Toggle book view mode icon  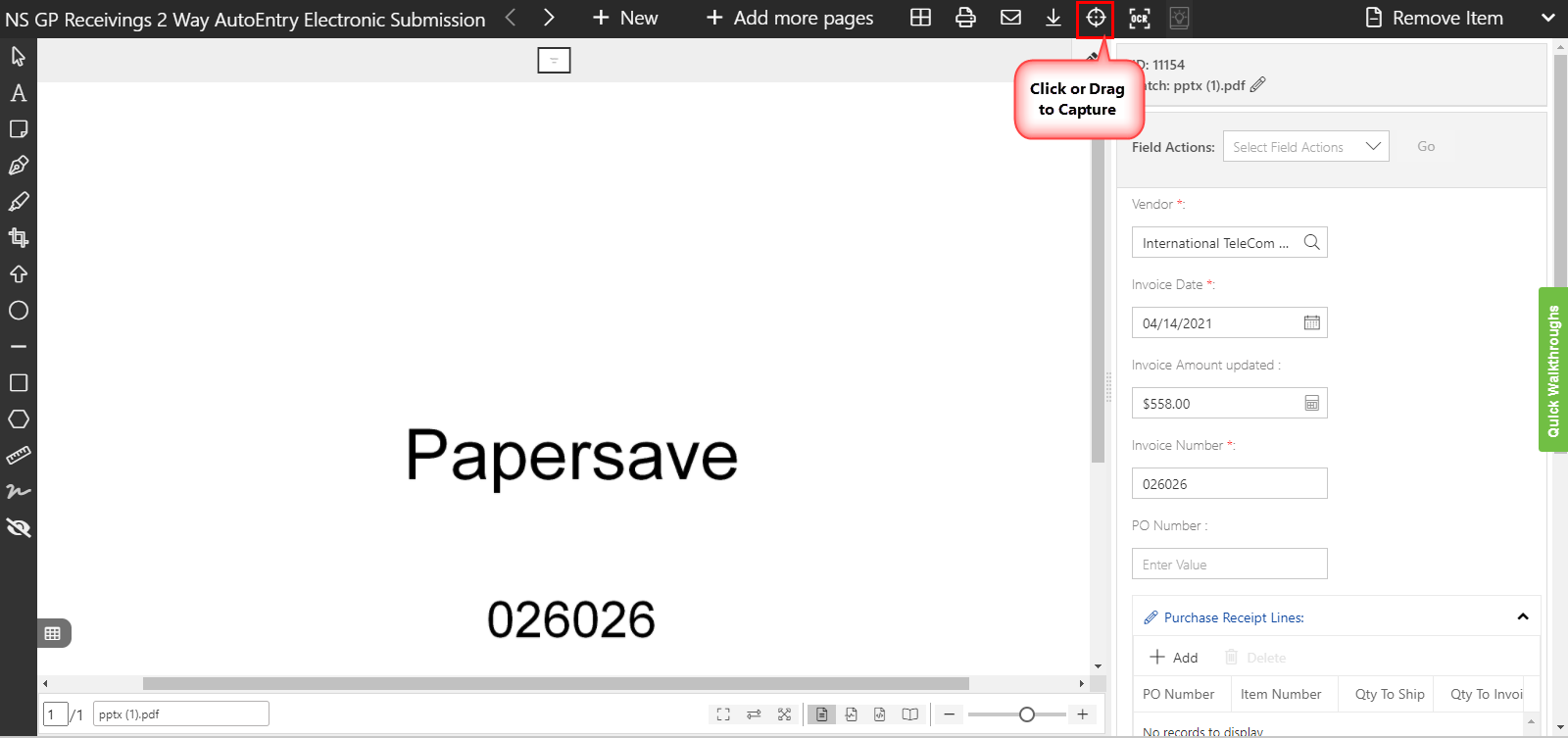[910, 714]
